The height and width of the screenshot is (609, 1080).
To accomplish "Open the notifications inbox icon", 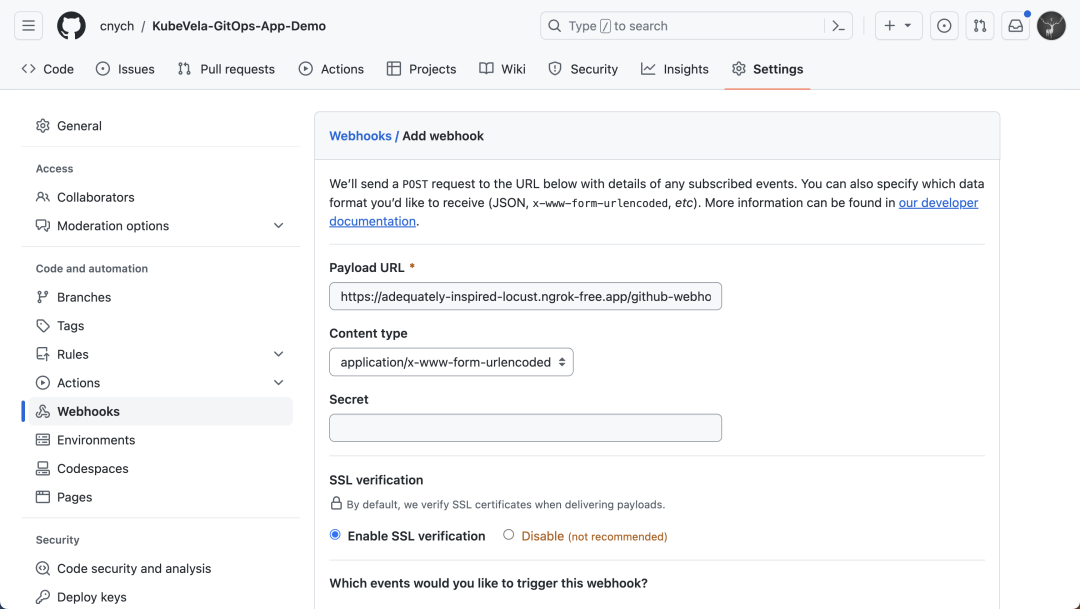I will [1016, 26].
